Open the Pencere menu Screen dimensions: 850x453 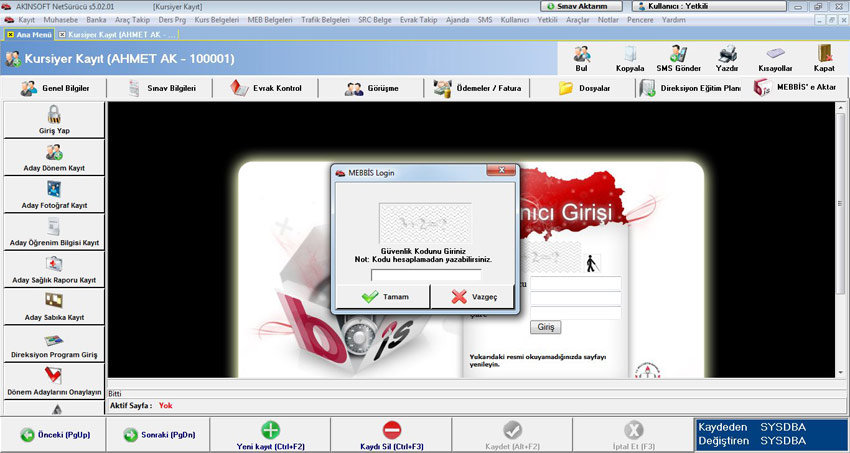click(x=640, y=20)
